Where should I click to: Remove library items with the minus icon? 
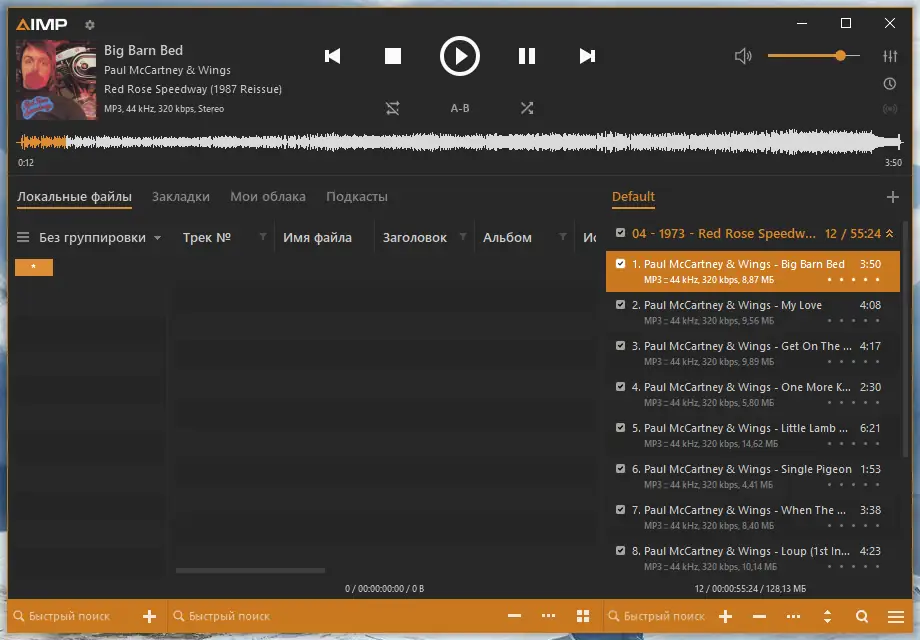pos(515,616)
